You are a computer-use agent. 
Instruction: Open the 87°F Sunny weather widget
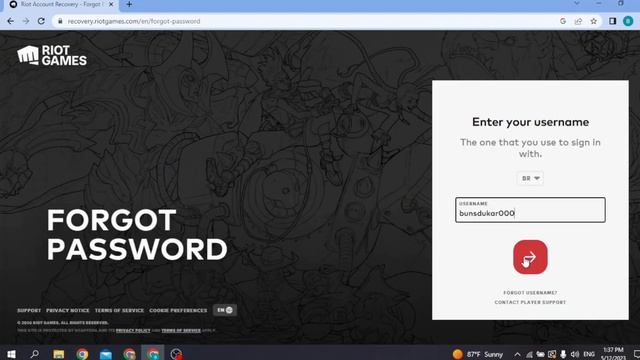pyautogui.click(x=478, y=354)
